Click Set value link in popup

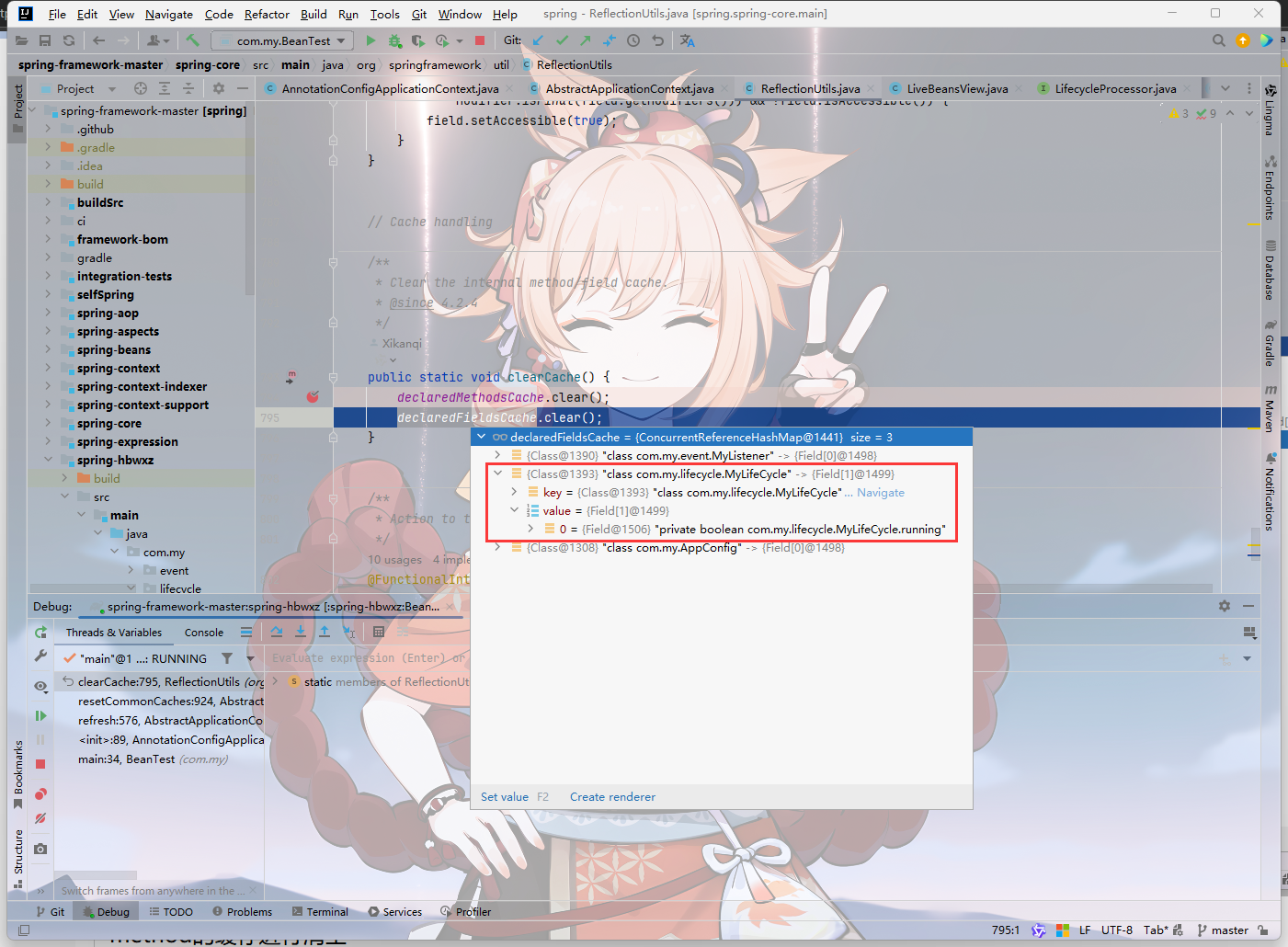coord(505,797)
